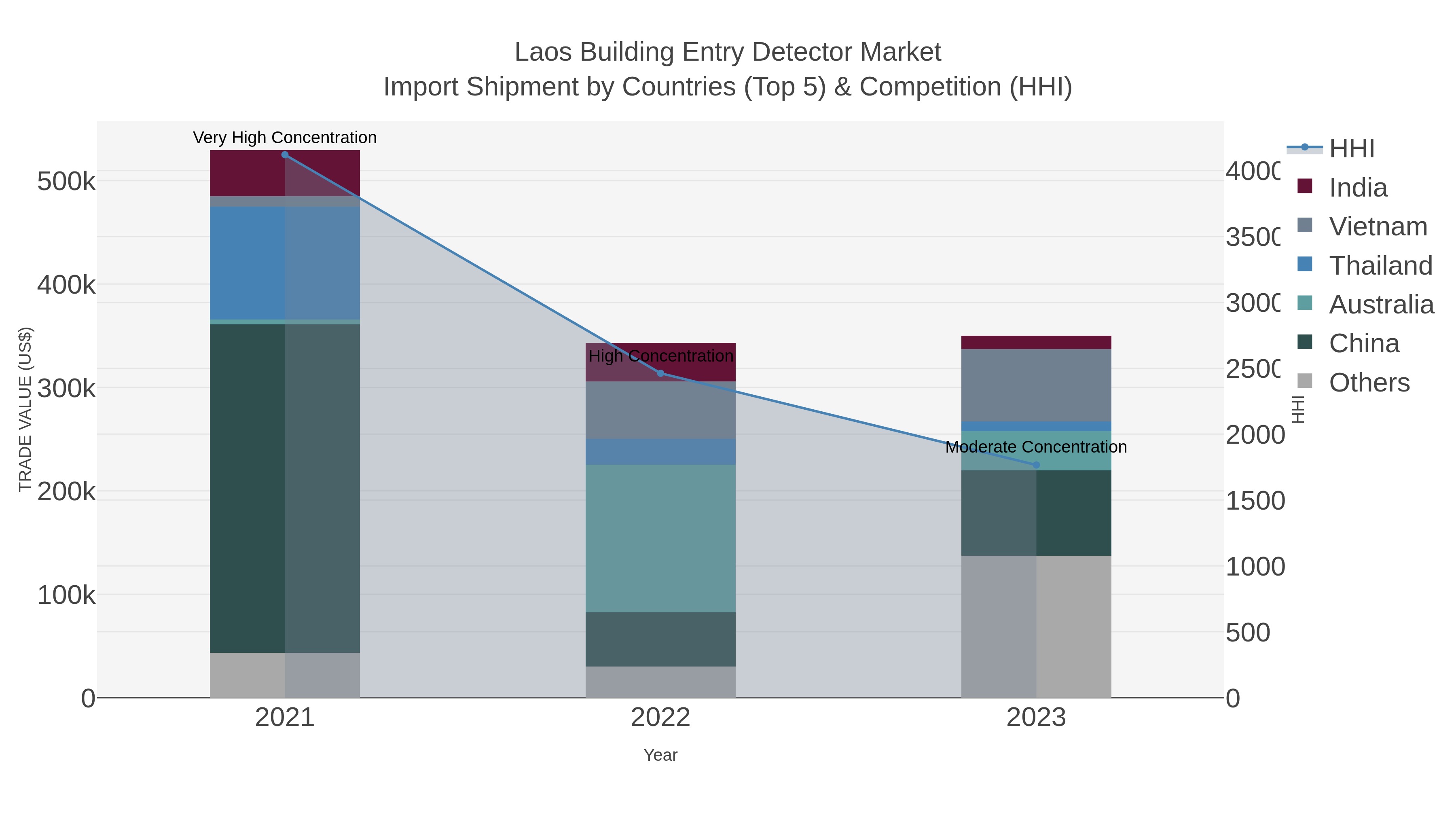Click the 100k left axis tick label

point(66,595)
